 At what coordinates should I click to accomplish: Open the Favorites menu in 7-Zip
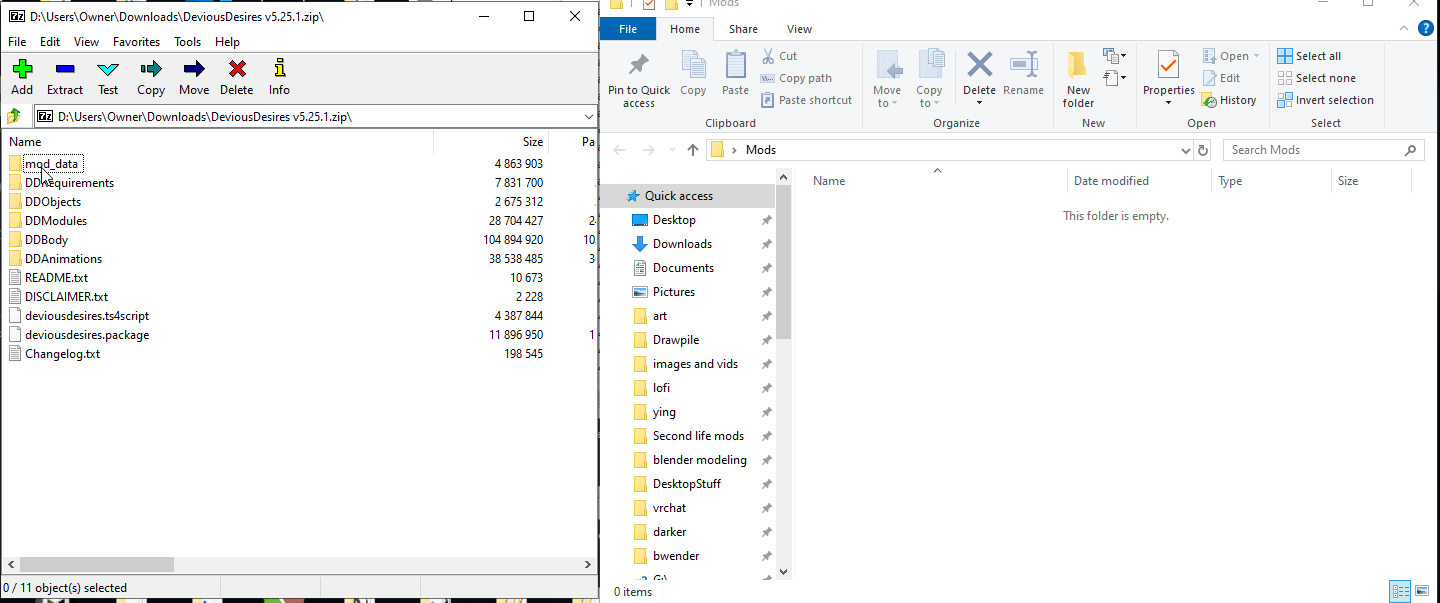pyautogui.click(x=136, y=42)
